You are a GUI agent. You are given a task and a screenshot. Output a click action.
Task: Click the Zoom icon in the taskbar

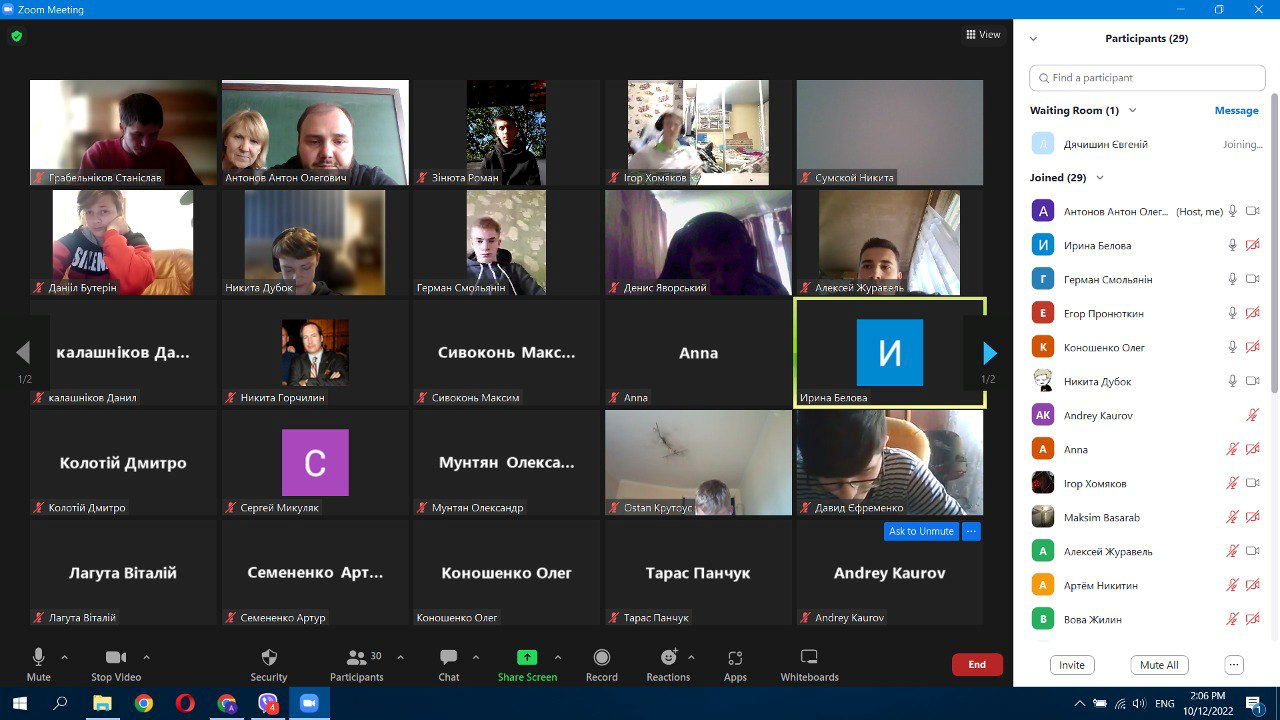tap(309, 703)
